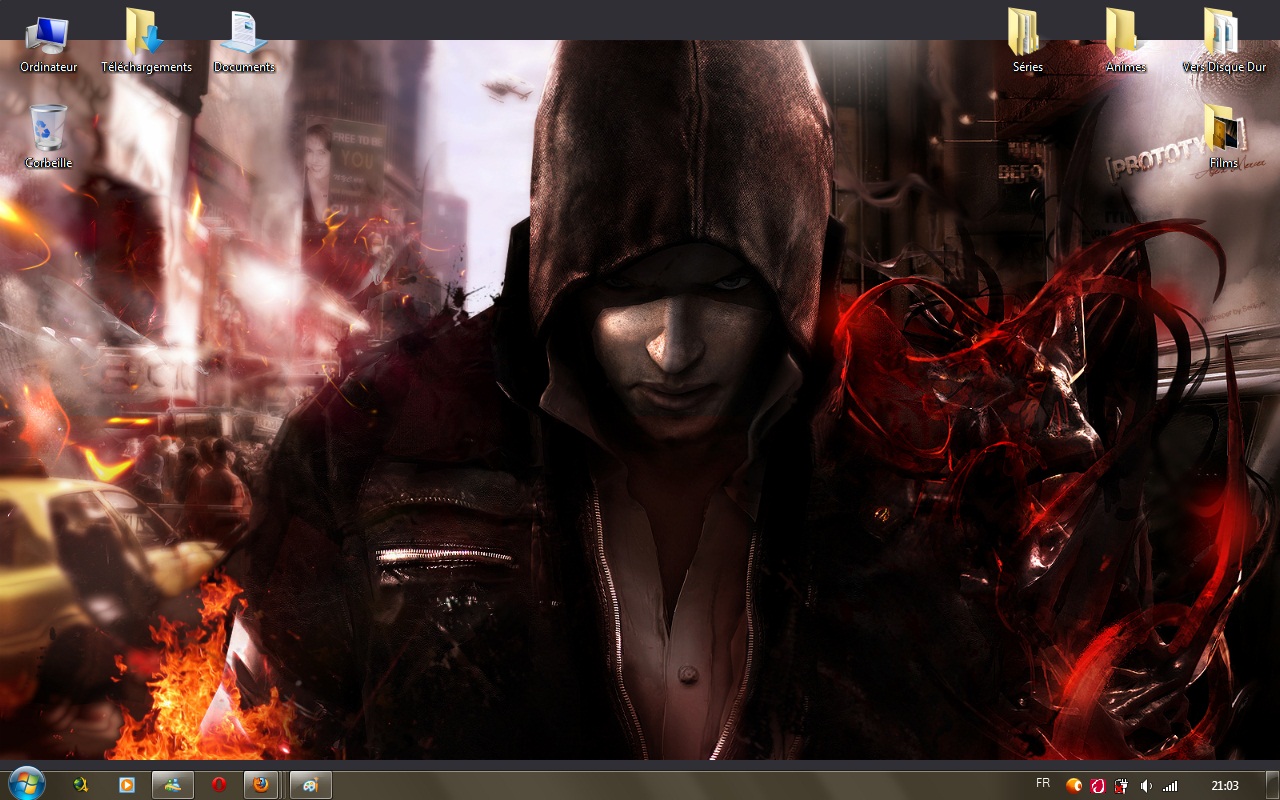Select the Corbeille recycle bin
This screenshot has width=1280, height=800.
point(48,137)
